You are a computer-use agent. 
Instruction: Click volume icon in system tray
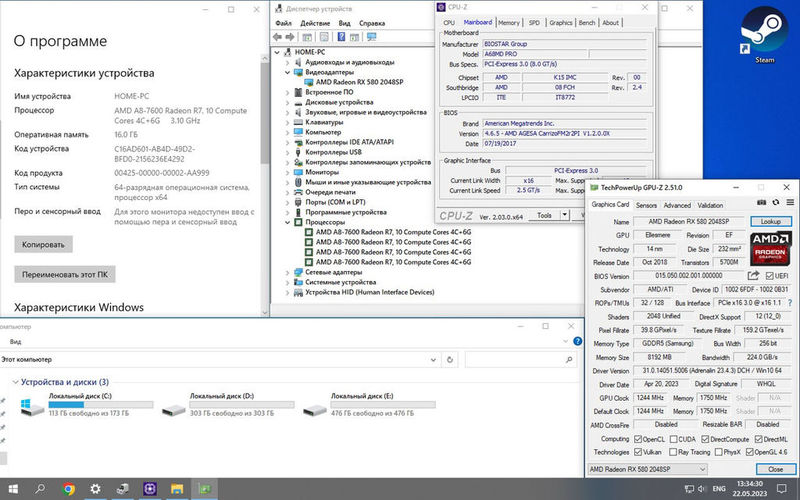702,489
